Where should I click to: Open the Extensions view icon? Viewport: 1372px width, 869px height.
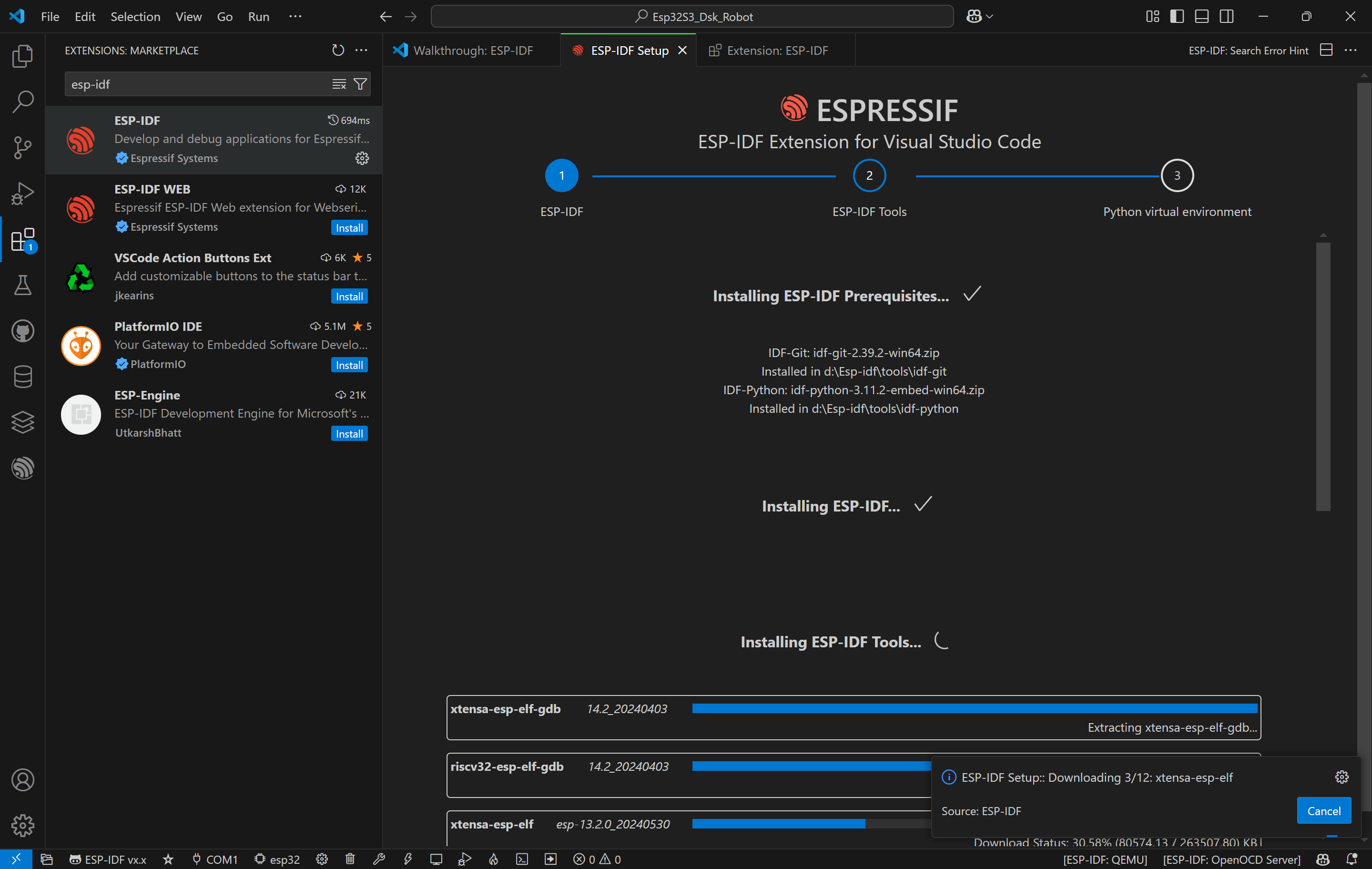tap(23, 239)
